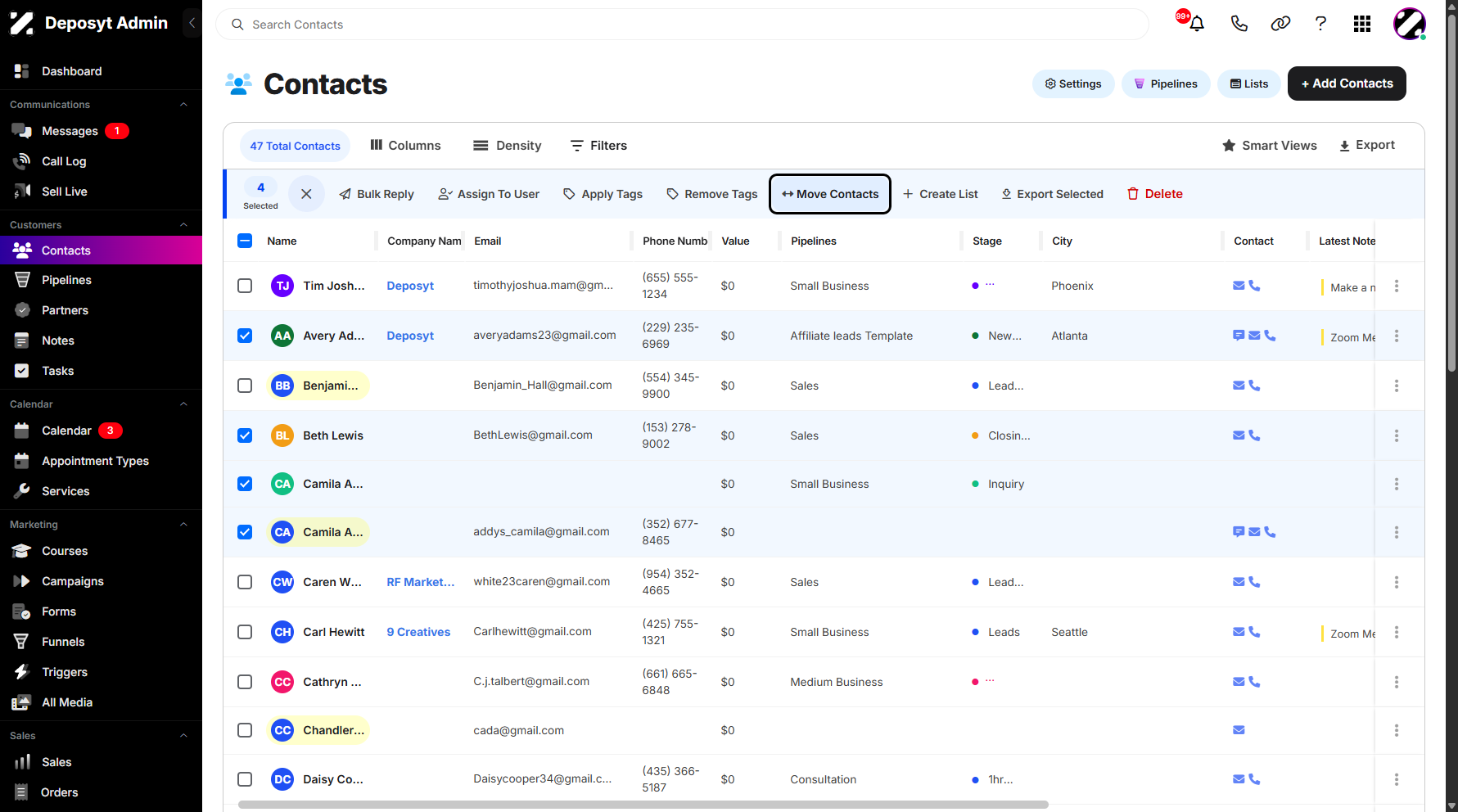Collapse the Sales sidebar section
Image resolution: width=1458 pixels, height=812 pixels.
pyautogui.click(x=183, y=736)
